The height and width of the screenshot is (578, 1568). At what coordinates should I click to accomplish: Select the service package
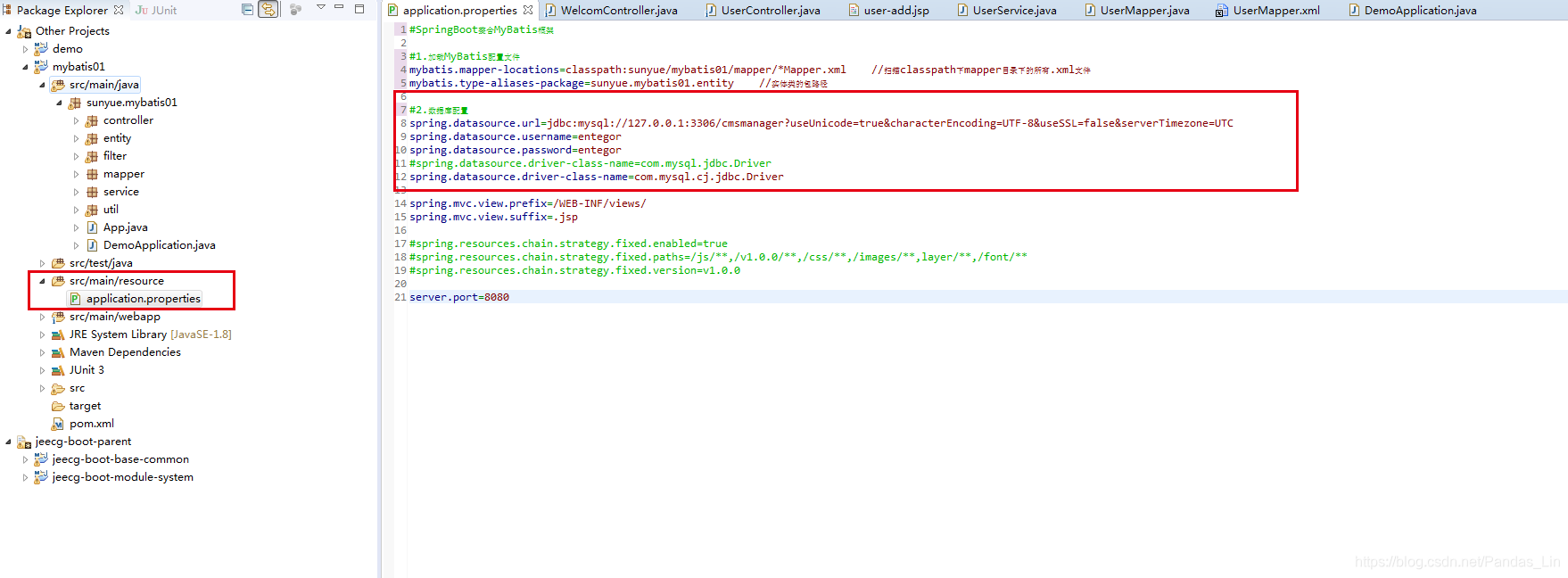pos(120,192)
